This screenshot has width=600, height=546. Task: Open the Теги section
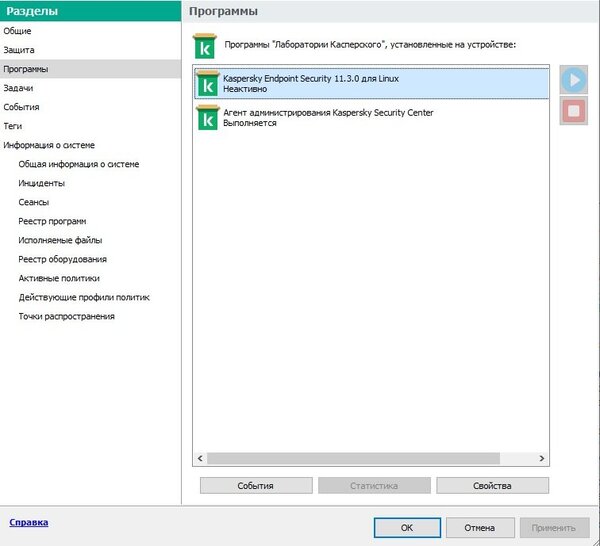click(13, 126)
